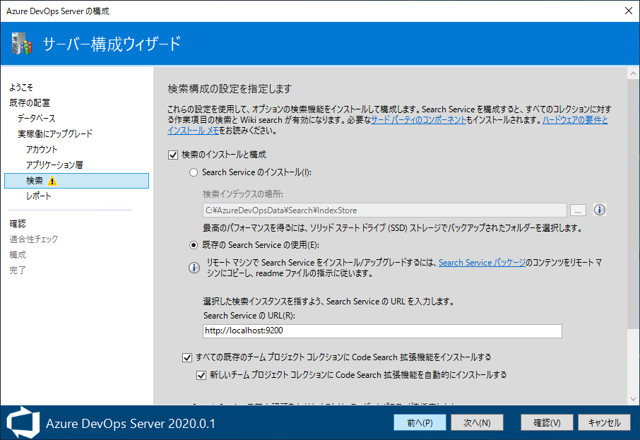Screen dimensions: 640x440
Task: Select 検索 step in sidebar
Action: [x=76, y=181]
